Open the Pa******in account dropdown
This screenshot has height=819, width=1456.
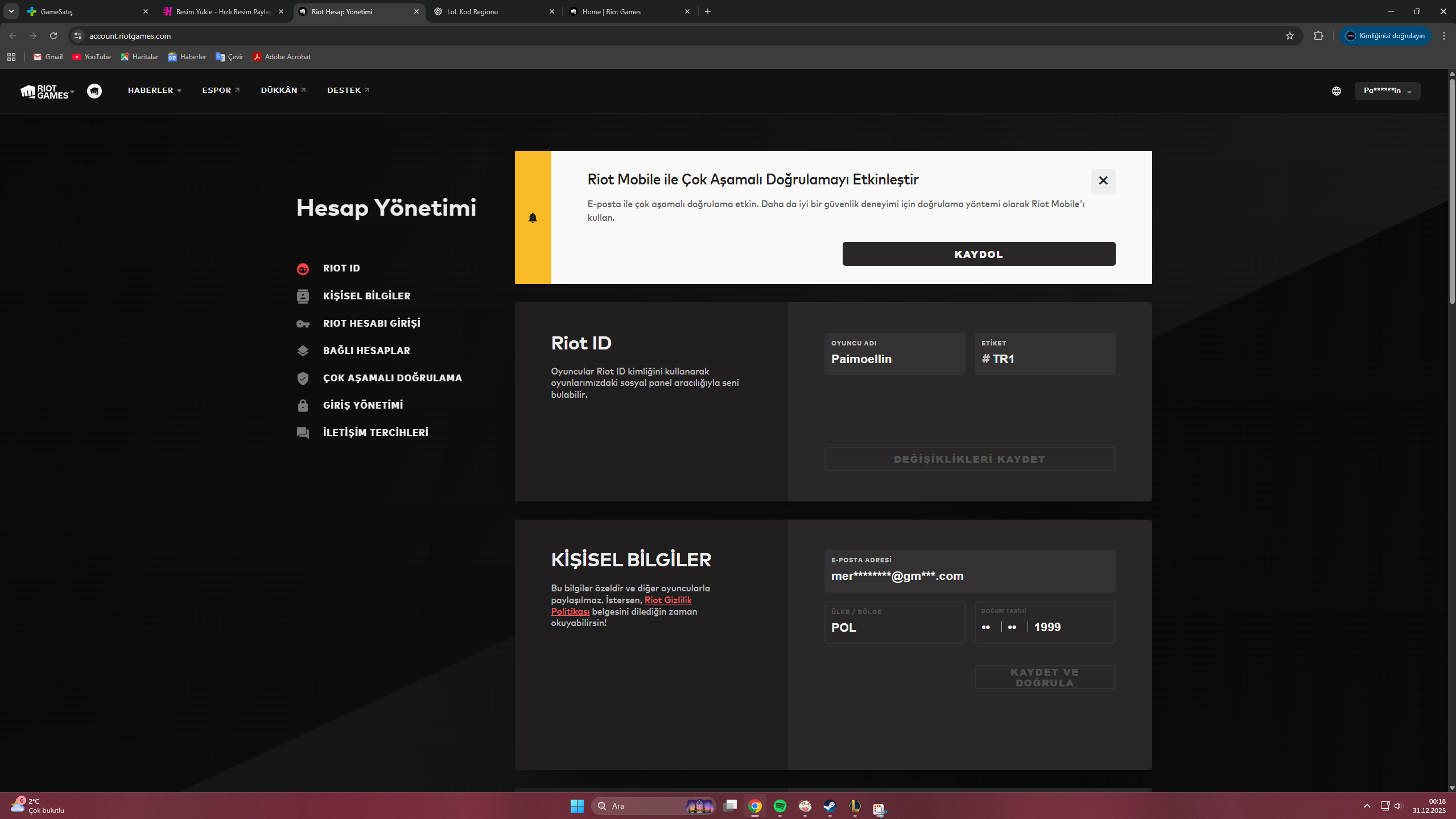[1387, 91]
